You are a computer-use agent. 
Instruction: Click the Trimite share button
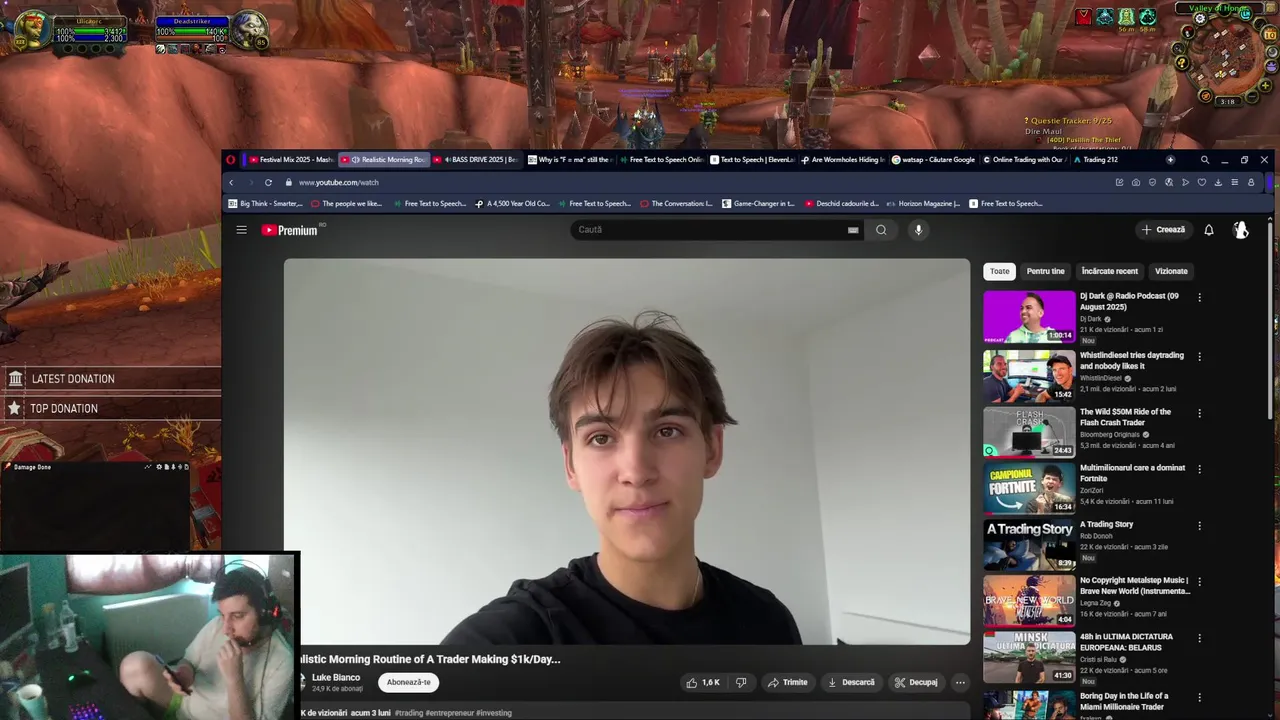pyautogui.click(x=787, y=682)
